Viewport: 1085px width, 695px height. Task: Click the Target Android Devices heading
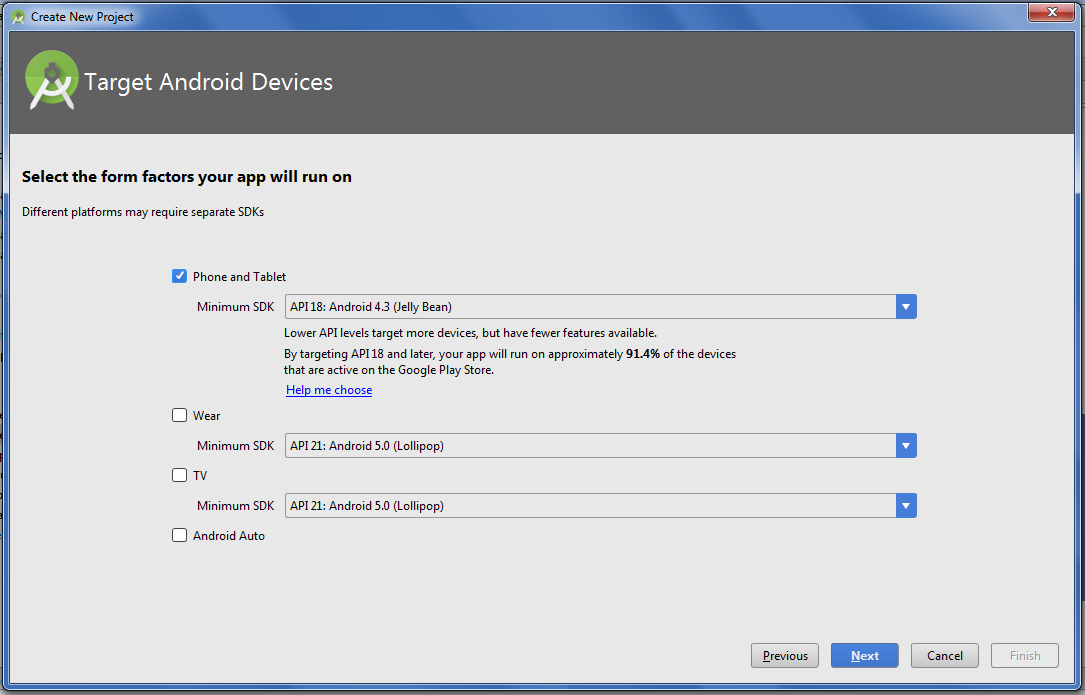click(208, 82)
